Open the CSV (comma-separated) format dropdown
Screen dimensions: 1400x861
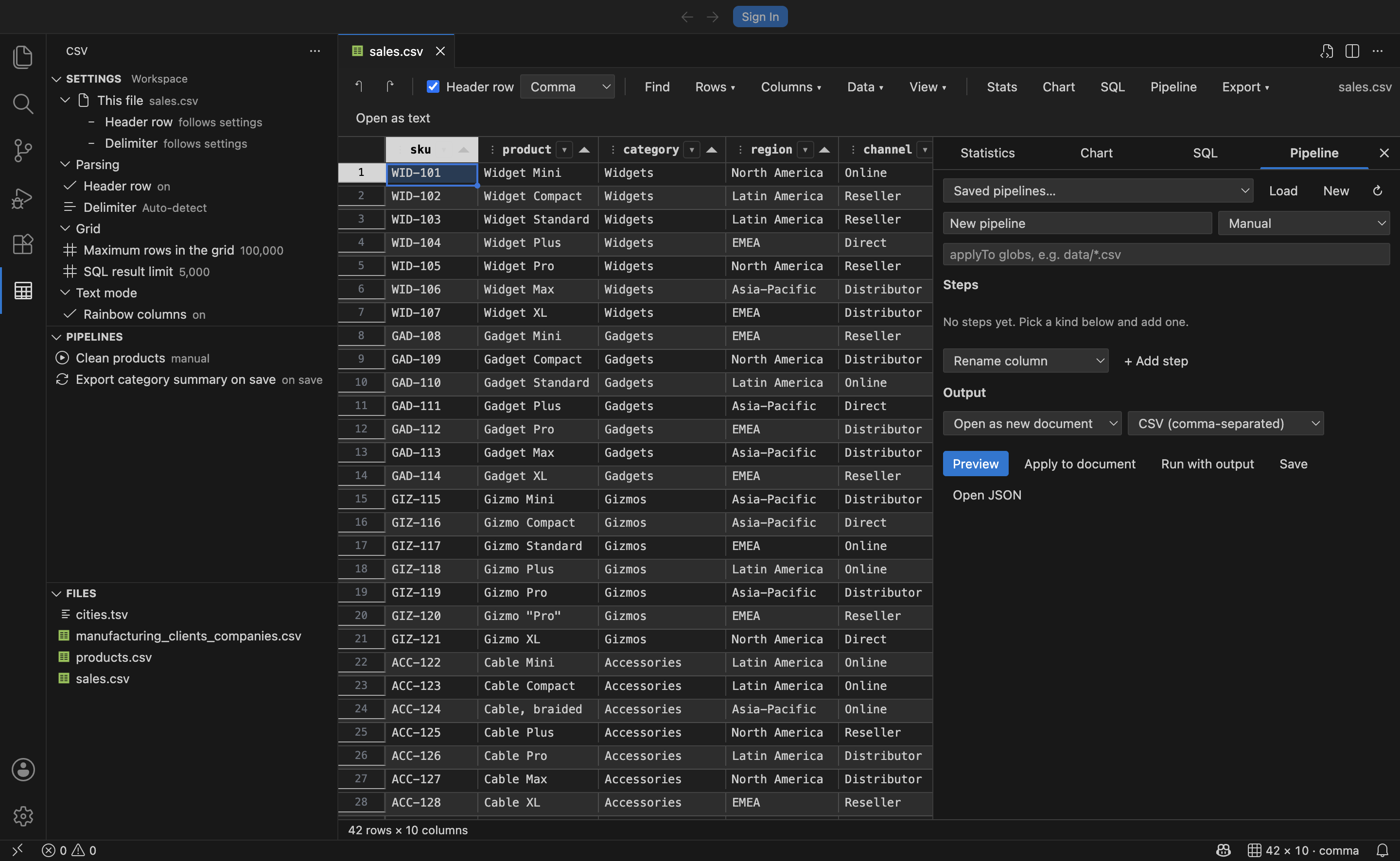[1225, 424]
